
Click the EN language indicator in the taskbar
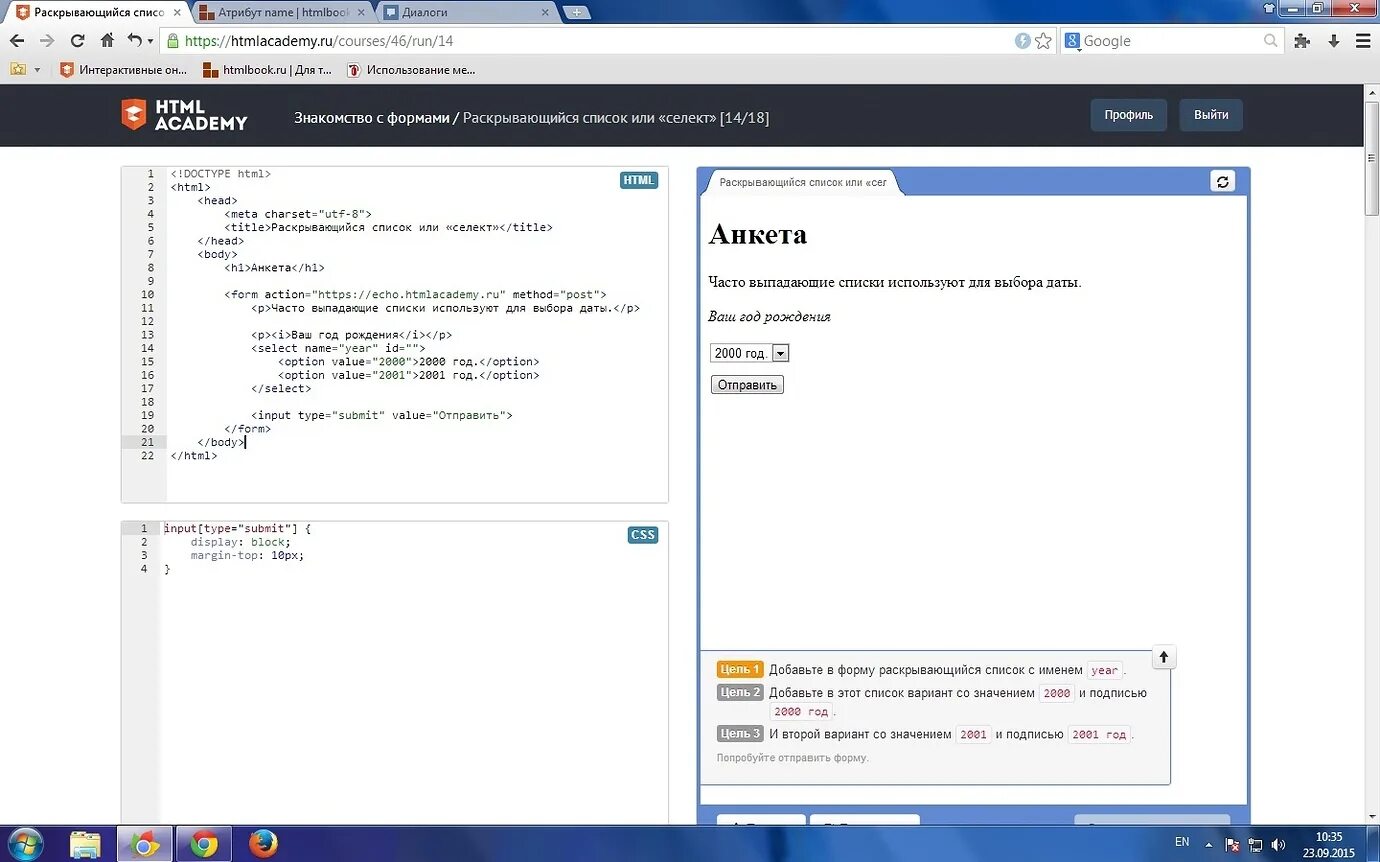coord(1182,842)
